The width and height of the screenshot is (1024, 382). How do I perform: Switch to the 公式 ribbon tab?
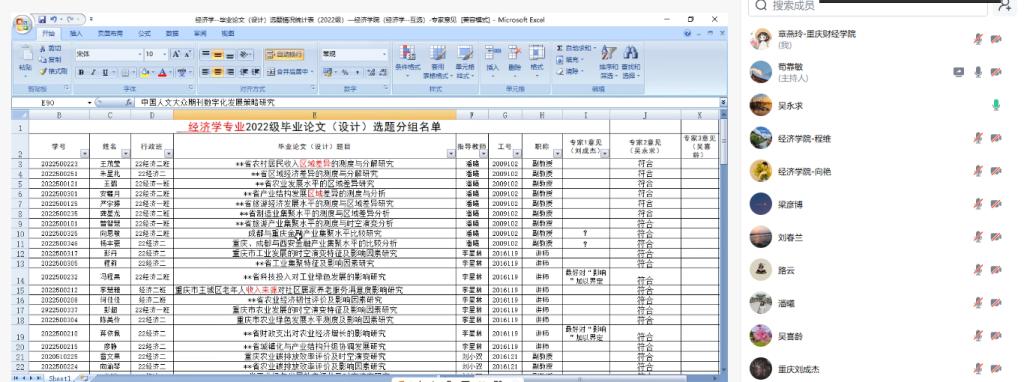click(x=144, y=33)
